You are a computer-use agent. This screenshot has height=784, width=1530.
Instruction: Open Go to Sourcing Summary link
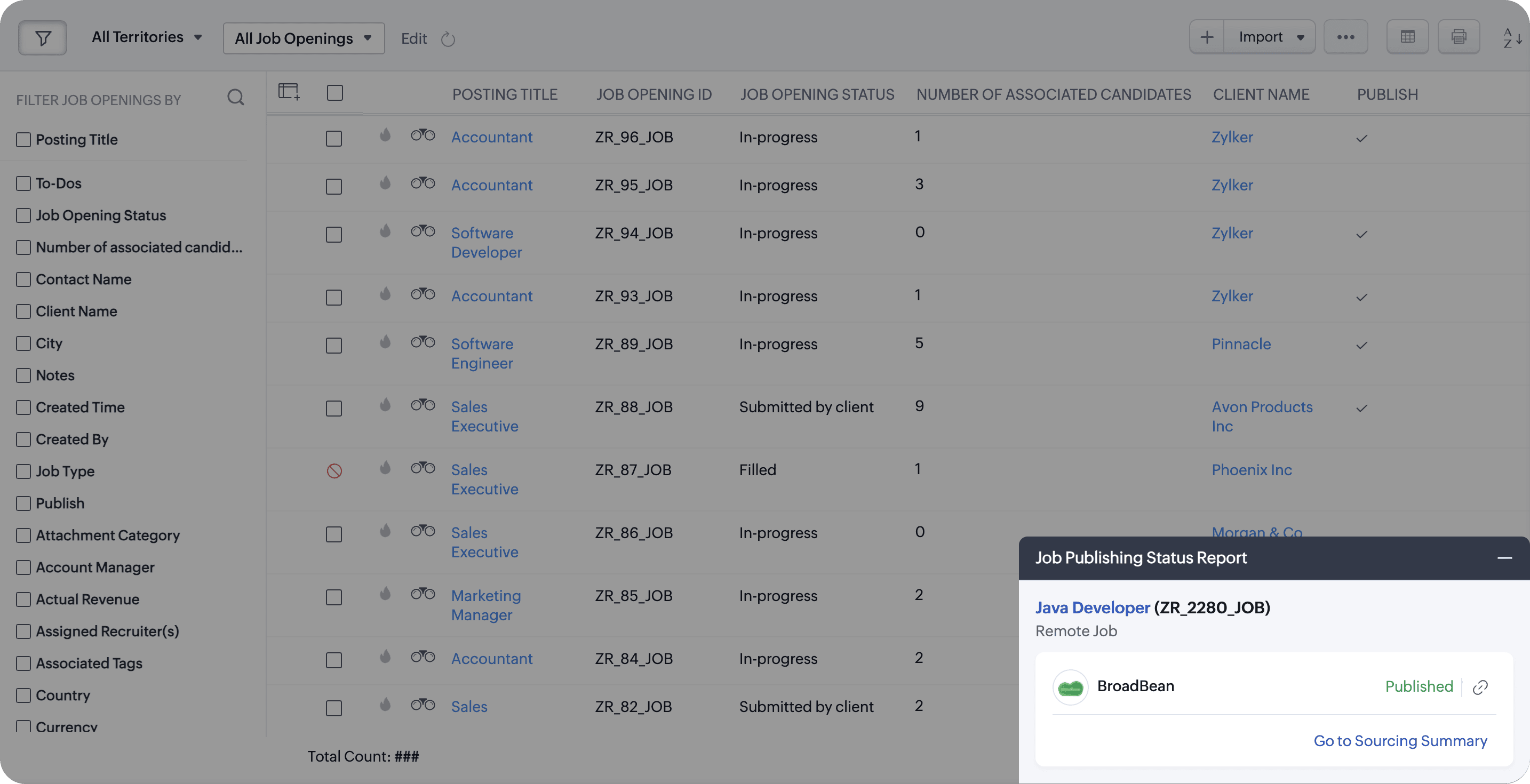pyautogui.click(x=1400, y=741)
